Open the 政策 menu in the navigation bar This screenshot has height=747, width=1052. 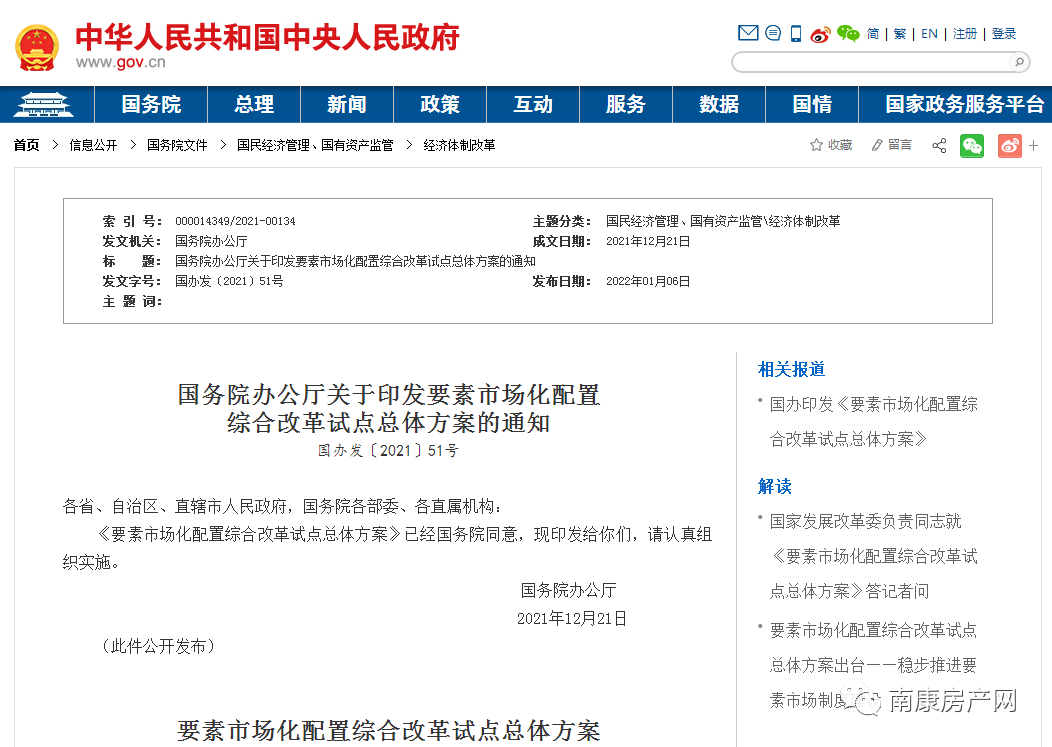pos(440,104)
